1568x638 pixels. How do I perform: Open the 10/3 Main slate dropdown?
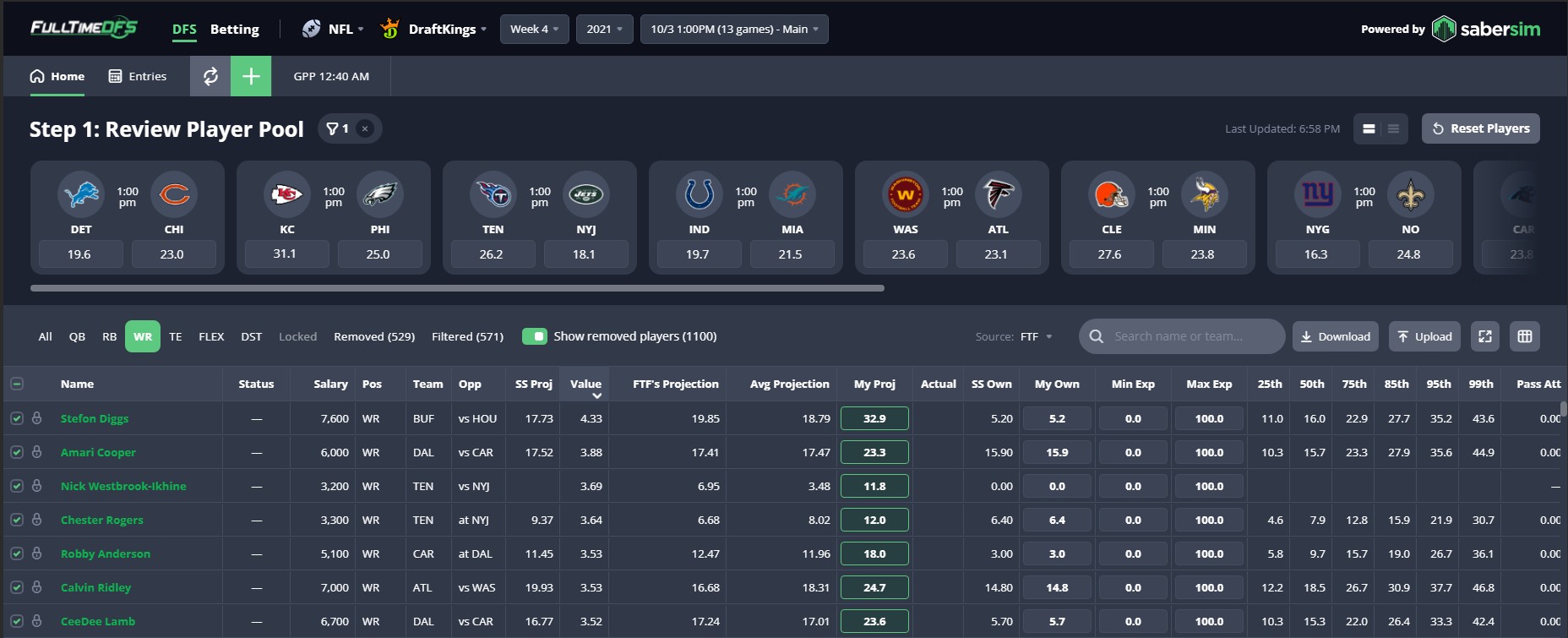[x=734, y=29]
